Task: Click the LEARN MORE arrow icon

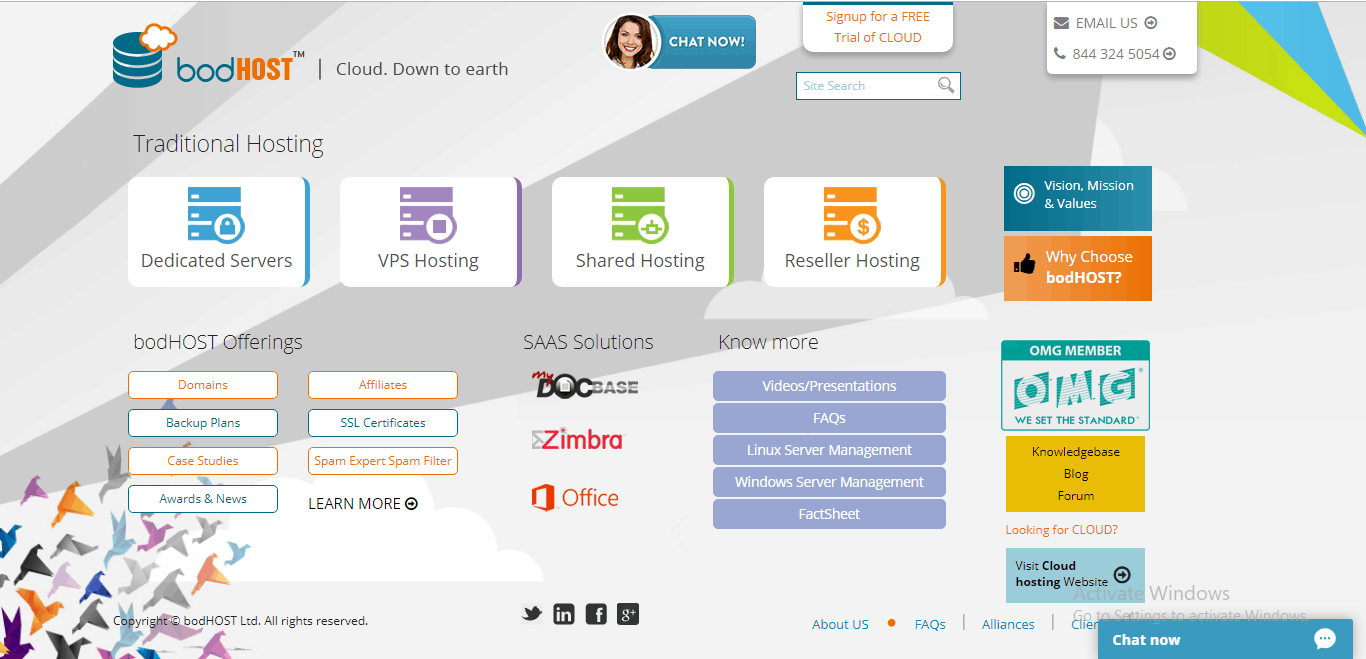Action: (x=411, y=504)
